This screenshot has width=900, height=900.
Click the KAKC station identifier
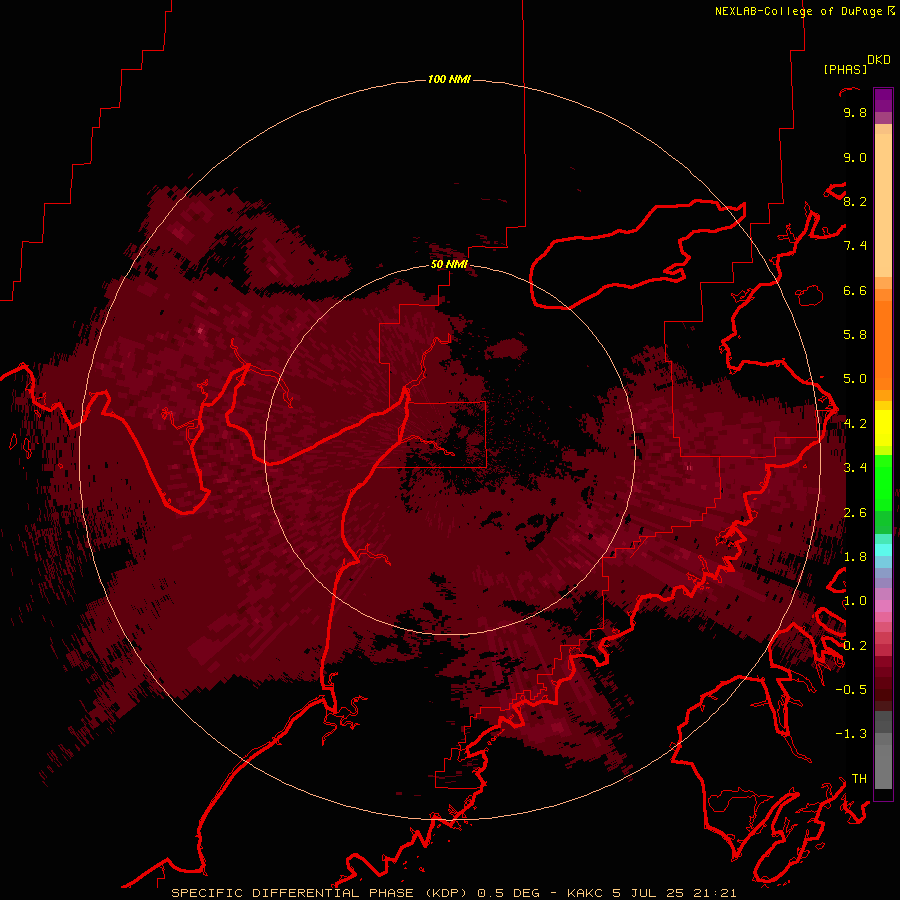584,893
